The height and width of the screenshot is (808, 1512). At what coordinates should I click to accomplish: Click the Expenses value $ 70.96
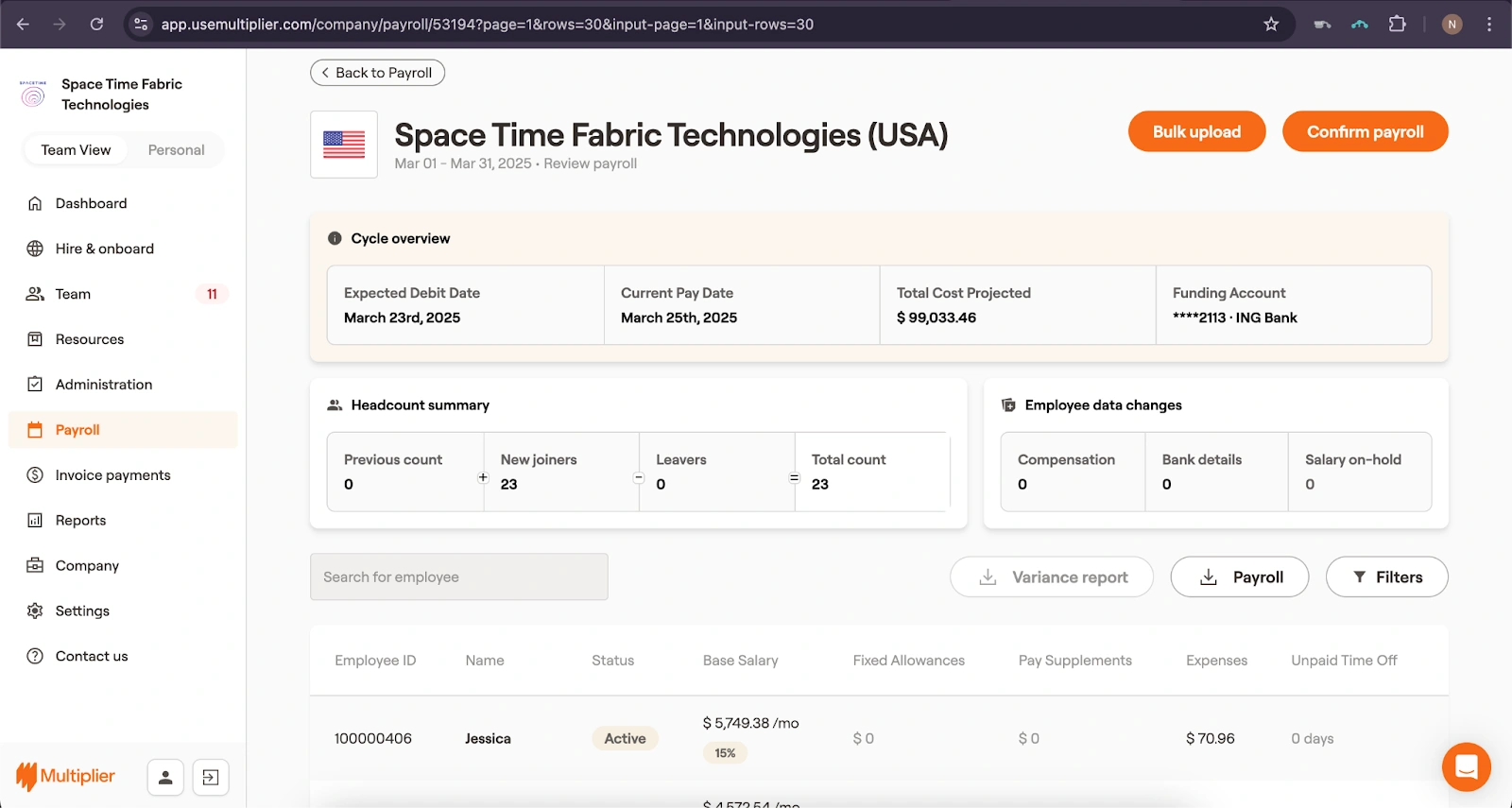1211,739
